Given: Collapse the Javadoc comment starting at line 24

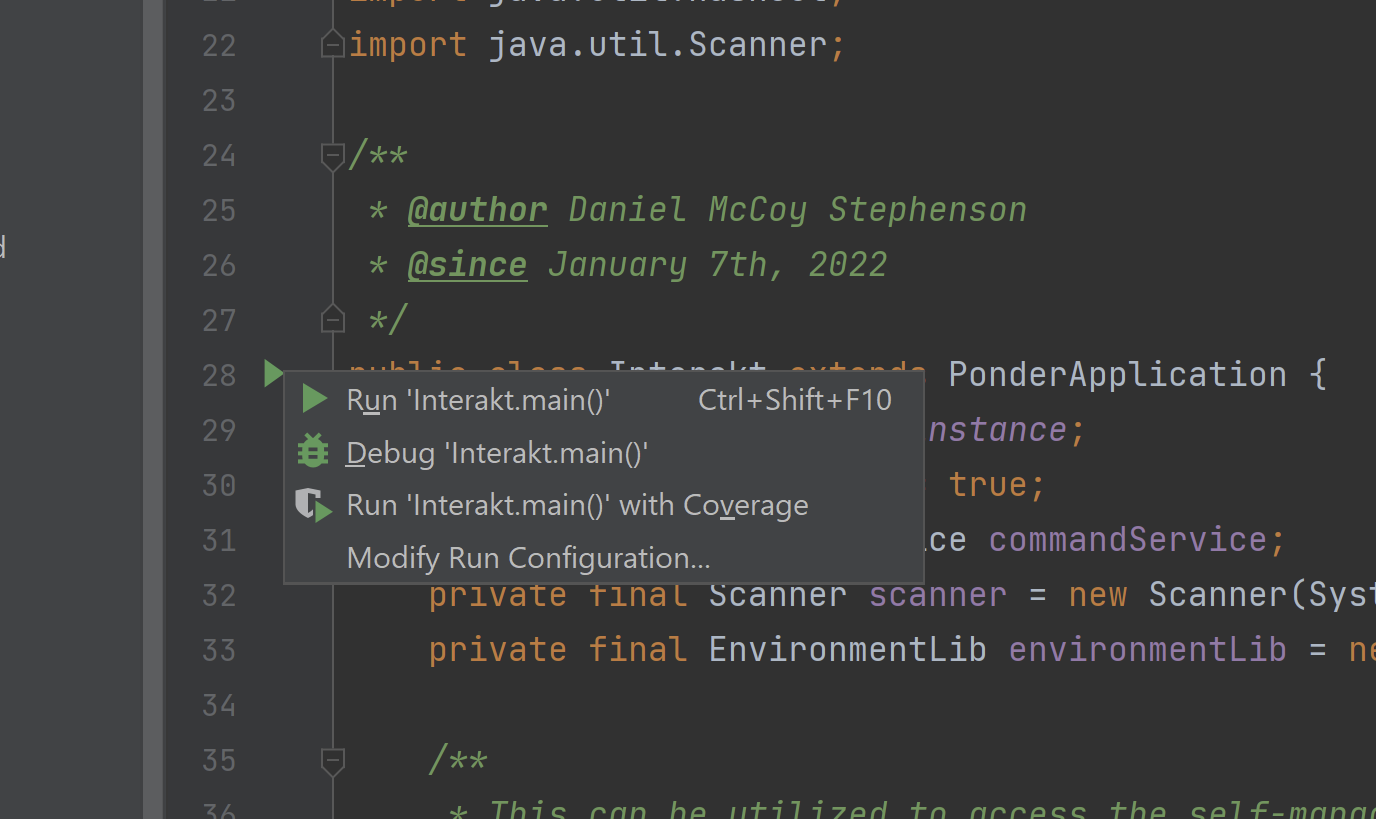Looking at the screenshot, I should [x=332, y=155].
